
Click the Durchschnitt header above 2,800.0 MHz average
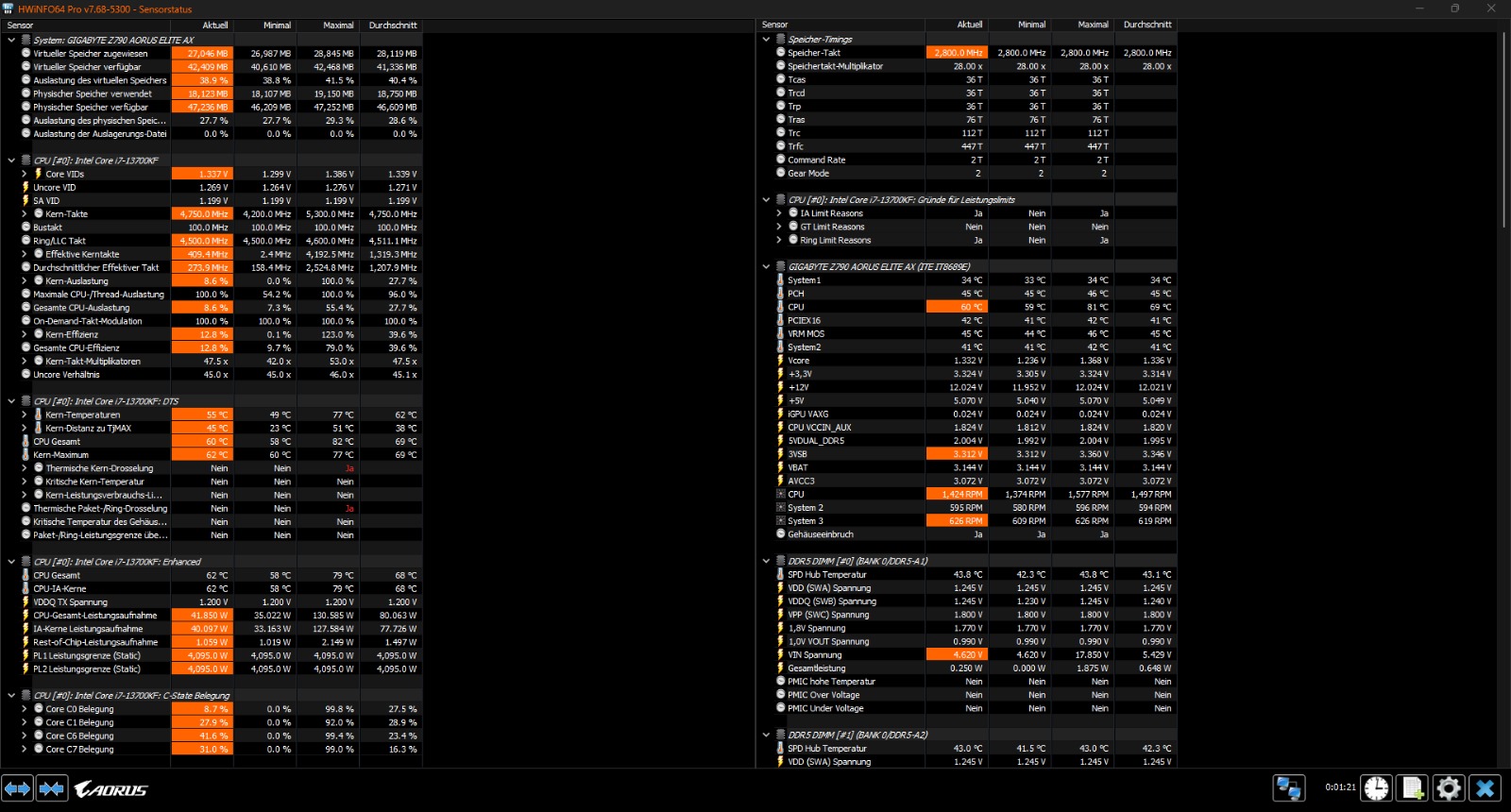(x=1147, y=25)
